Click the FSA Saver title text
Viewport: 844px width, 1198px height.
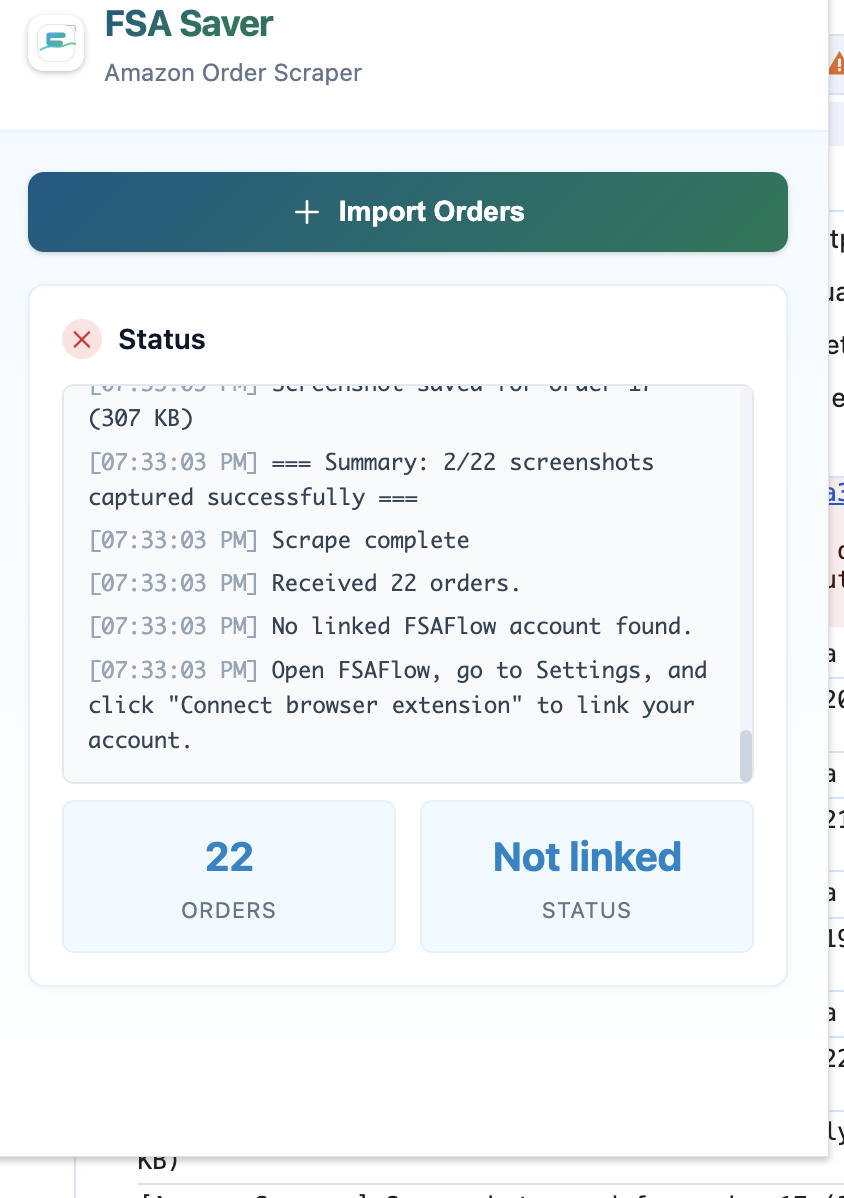pyautogui.click(x=188, y=24)
